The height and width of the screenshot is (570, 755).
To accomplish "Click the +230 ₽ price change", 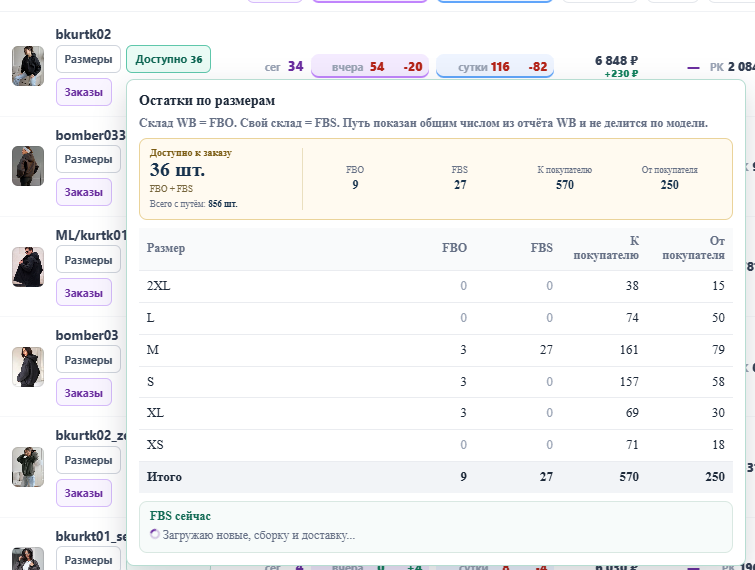I will [x=621, y=74].
